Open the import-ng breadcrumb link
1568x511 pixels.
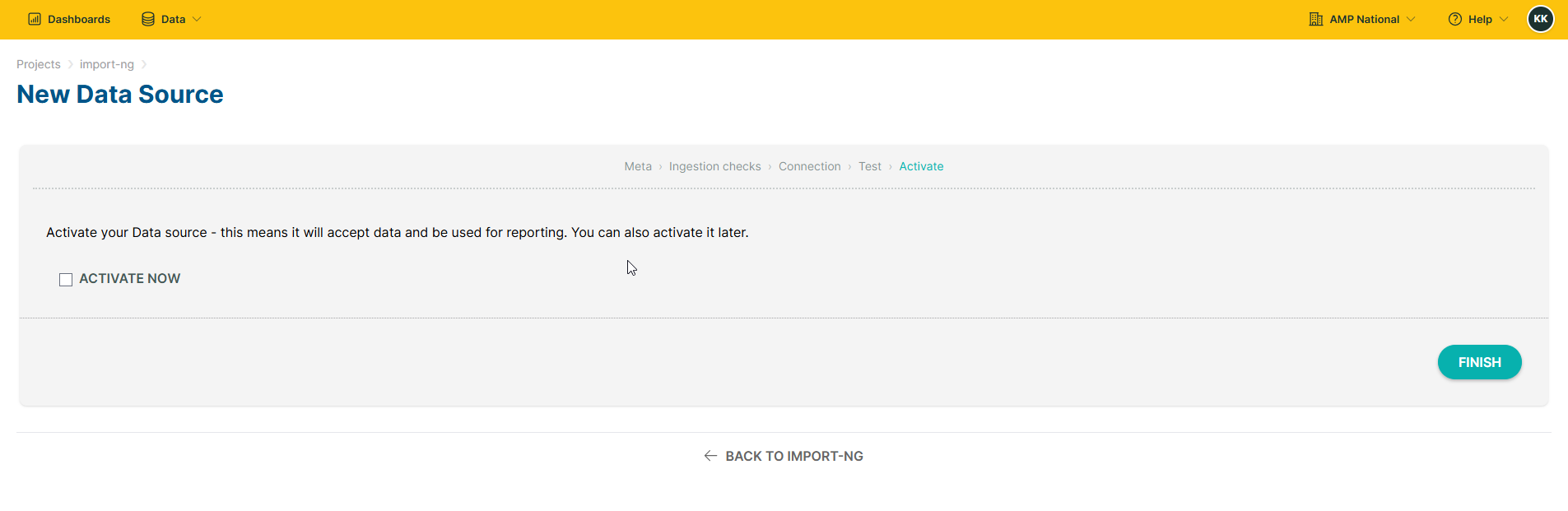coord(107,64)
